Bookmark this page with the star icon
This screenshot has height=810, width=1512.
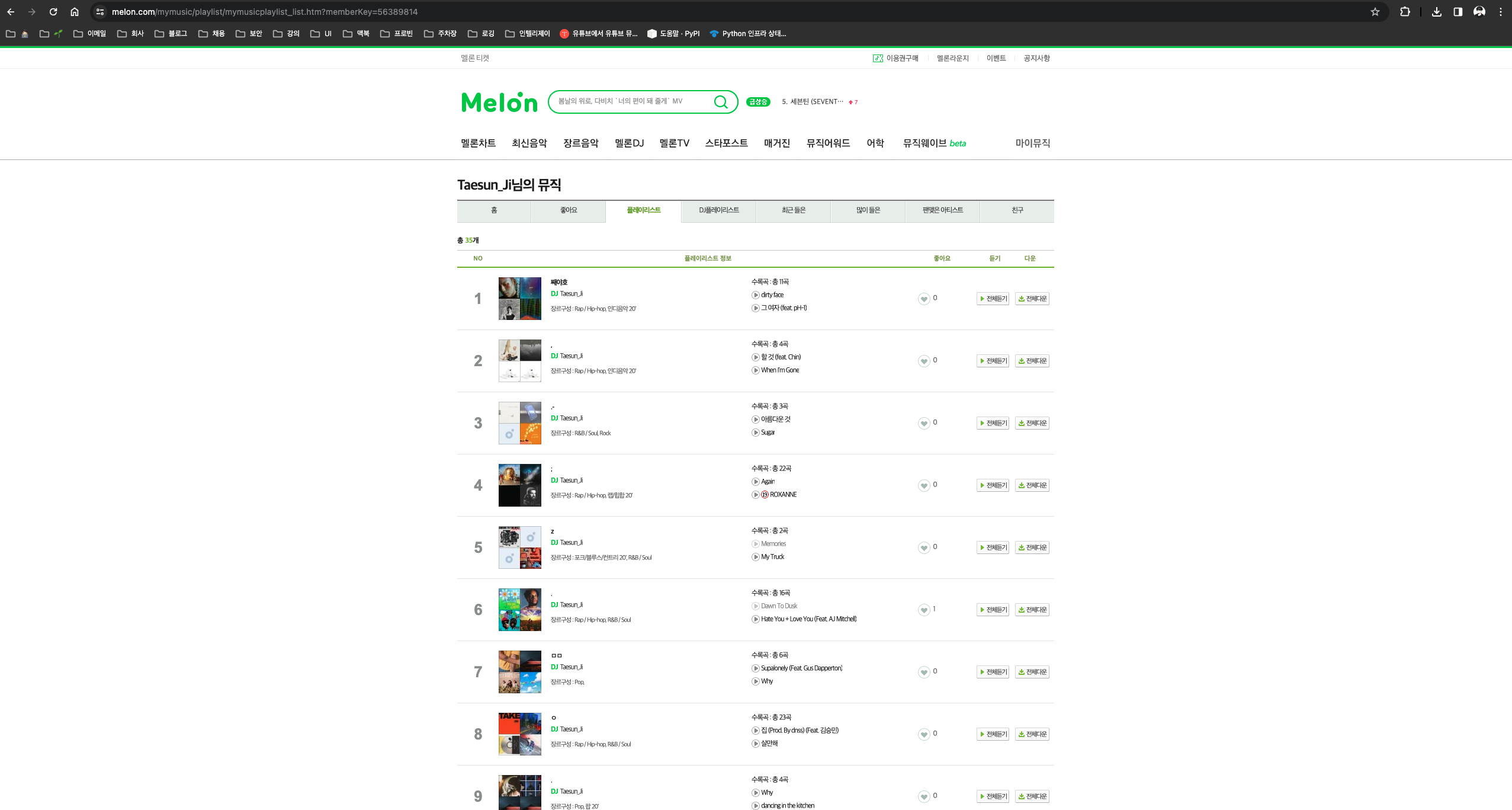point(1375,12)
